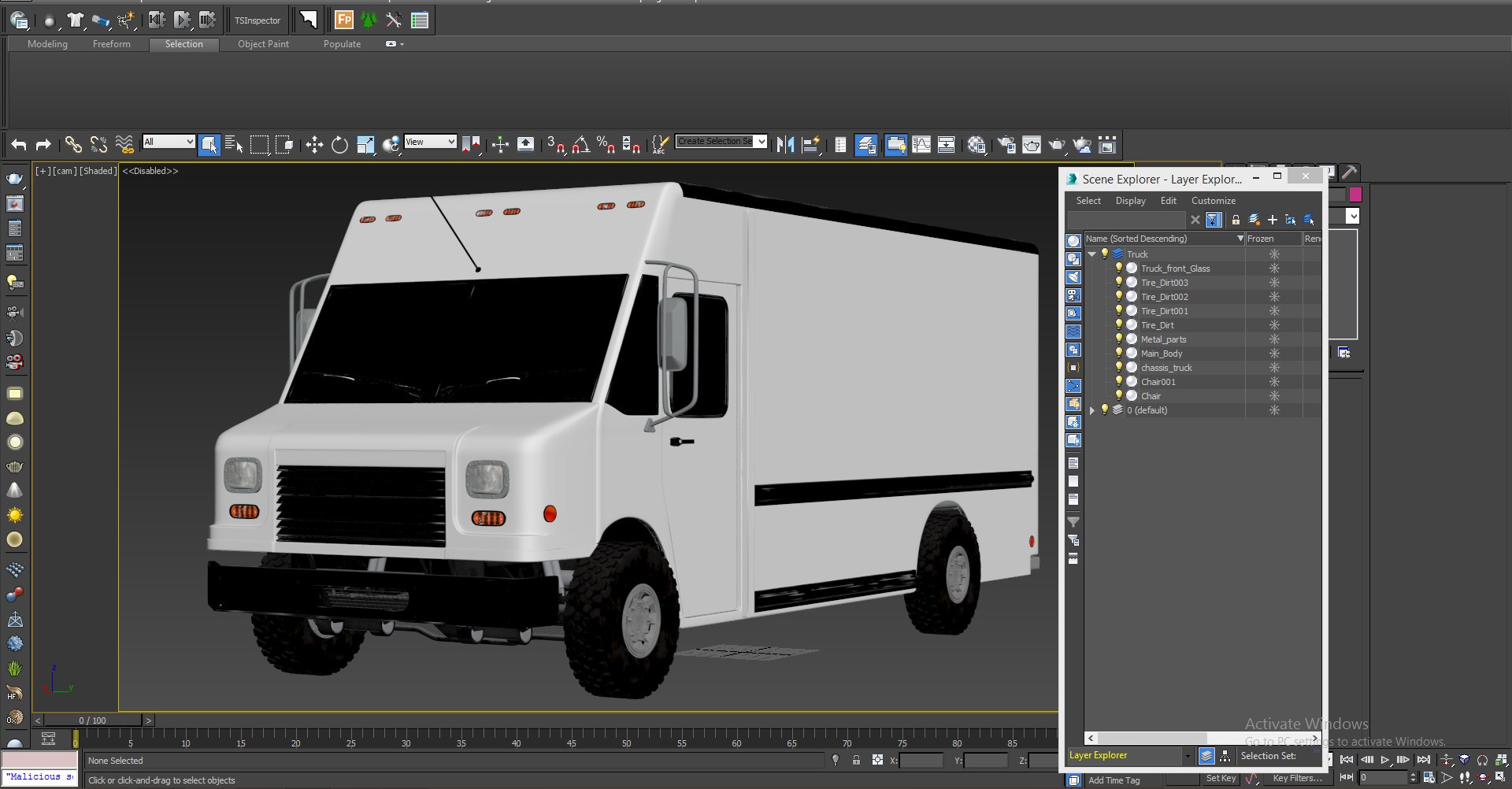Select Truck_front_Glass in layer list
The height and width of the screenshot is (789, 1512).
tap(1175, 269)
